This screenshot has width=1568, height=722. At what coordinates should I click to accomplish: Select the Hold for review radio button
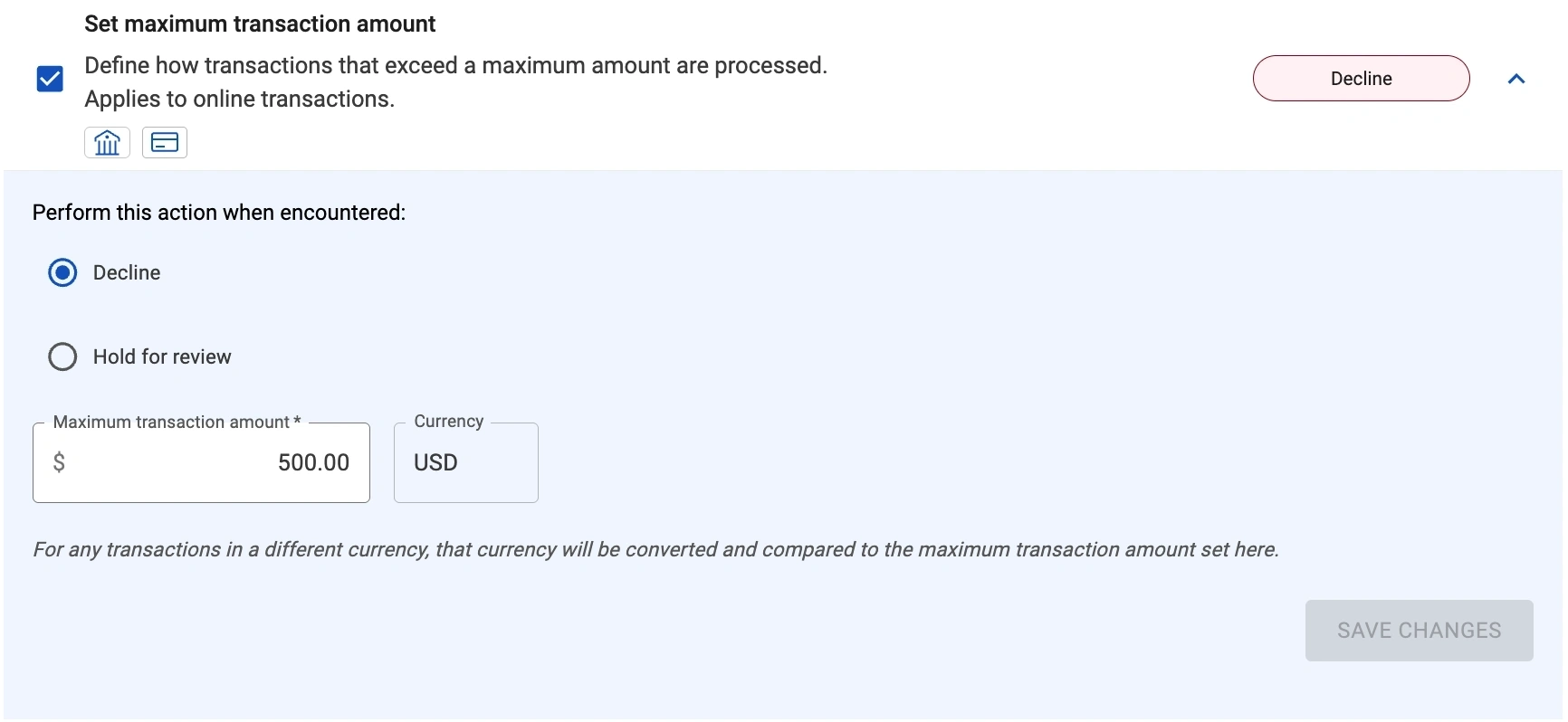(x=62, y=356)
